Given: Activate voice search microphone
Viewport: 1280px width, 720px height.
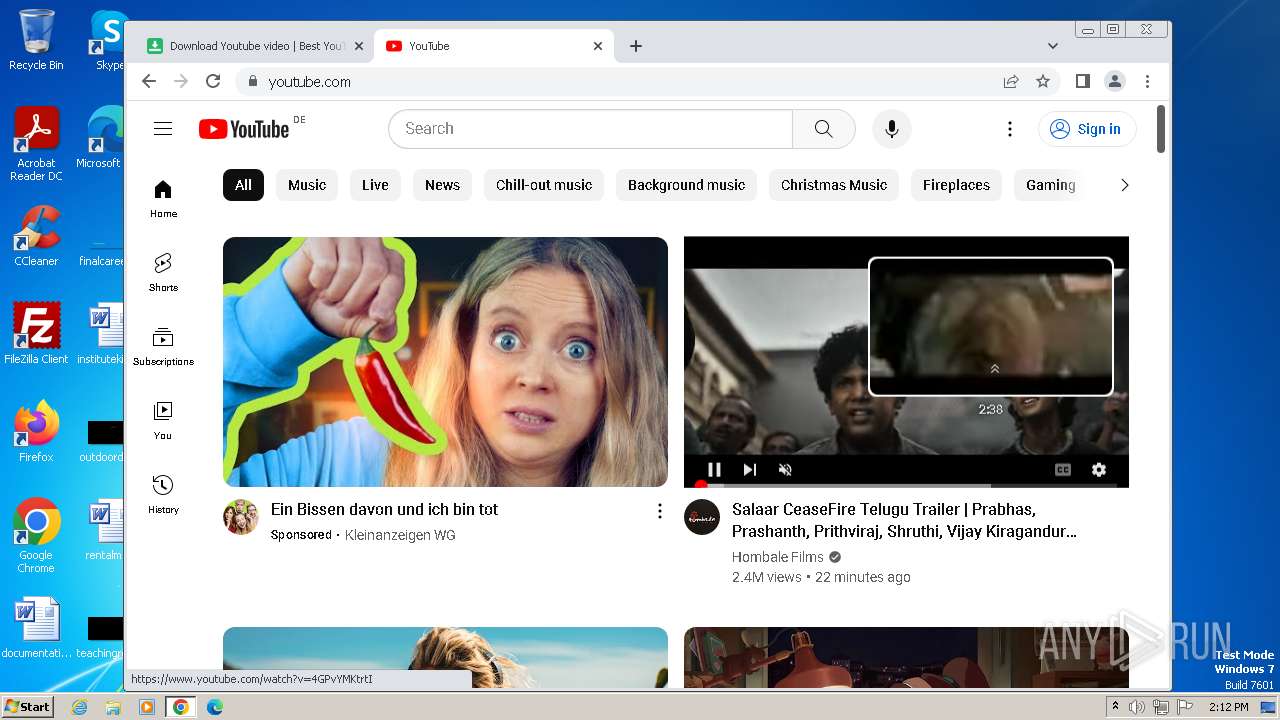Looking at the screenshot, I should click(892, 129).
